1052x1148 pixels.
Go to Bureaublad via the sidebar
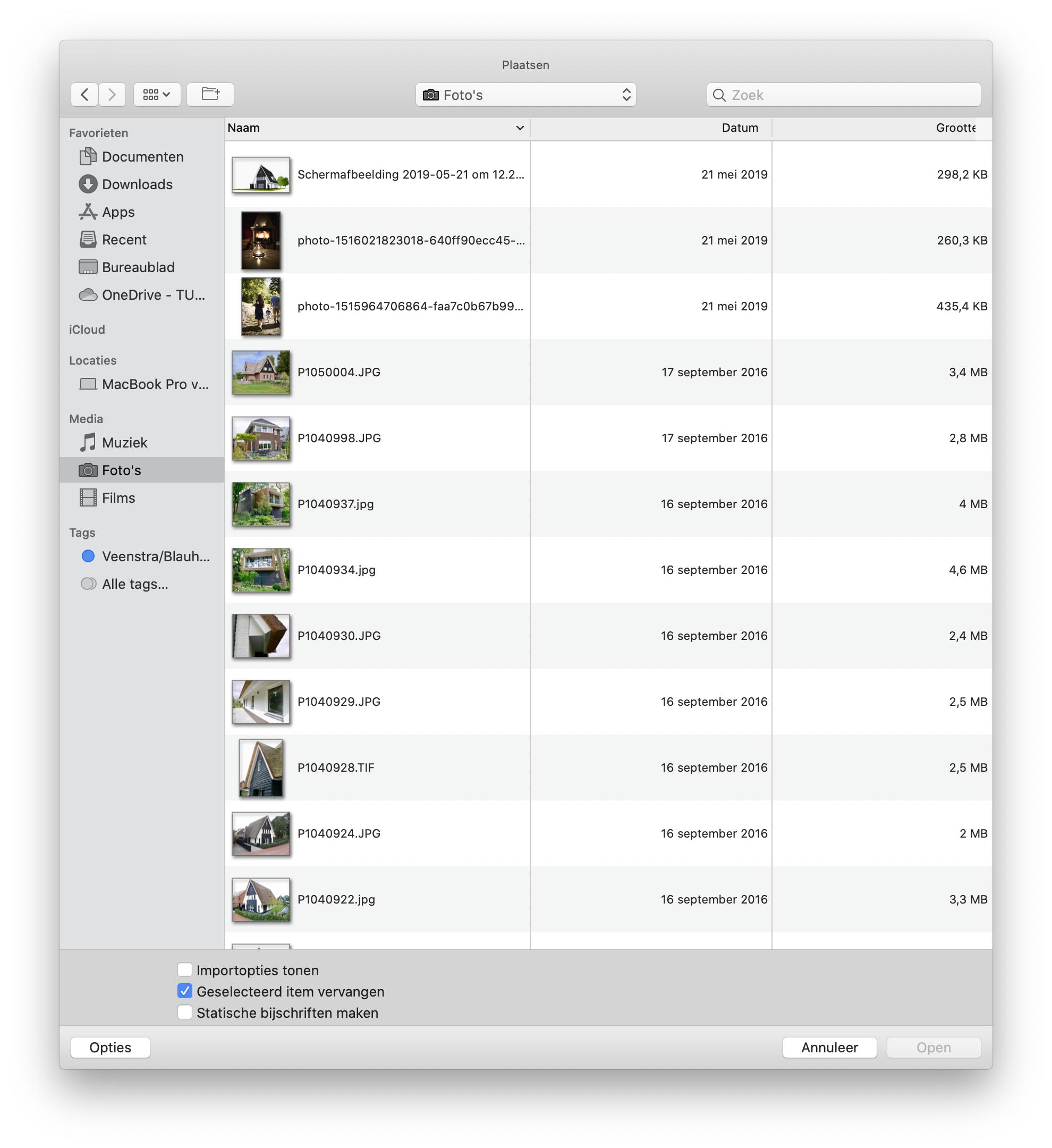(138, 267)
